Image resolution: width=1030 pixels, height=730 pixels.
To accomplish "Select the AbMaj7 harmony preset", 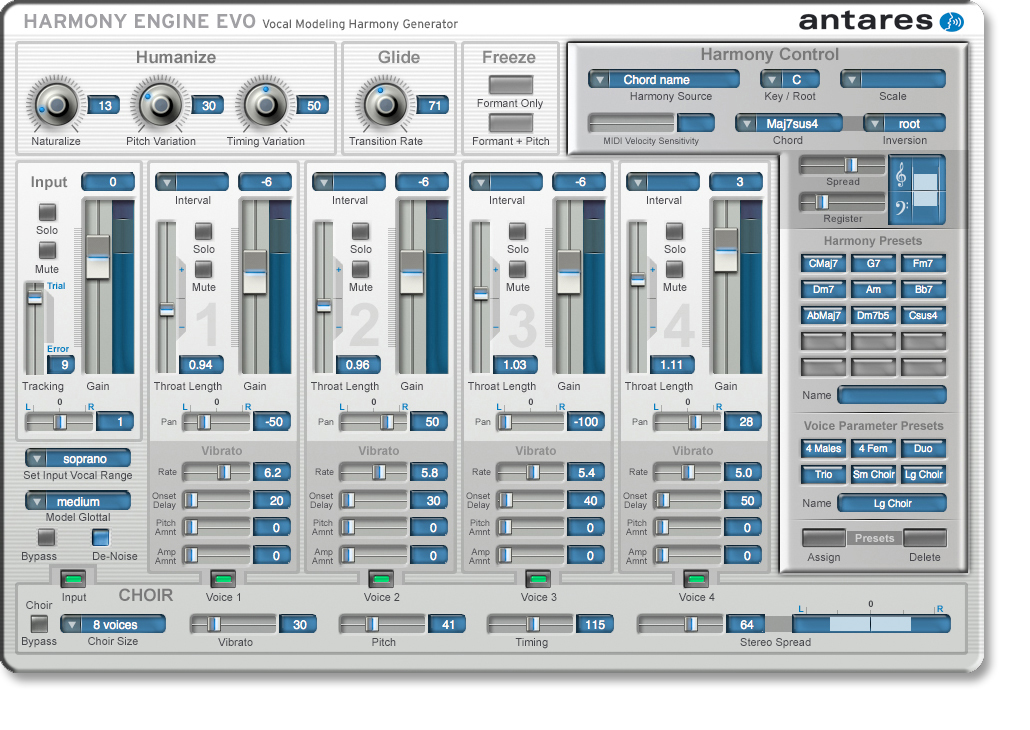I will click(823, 315).
